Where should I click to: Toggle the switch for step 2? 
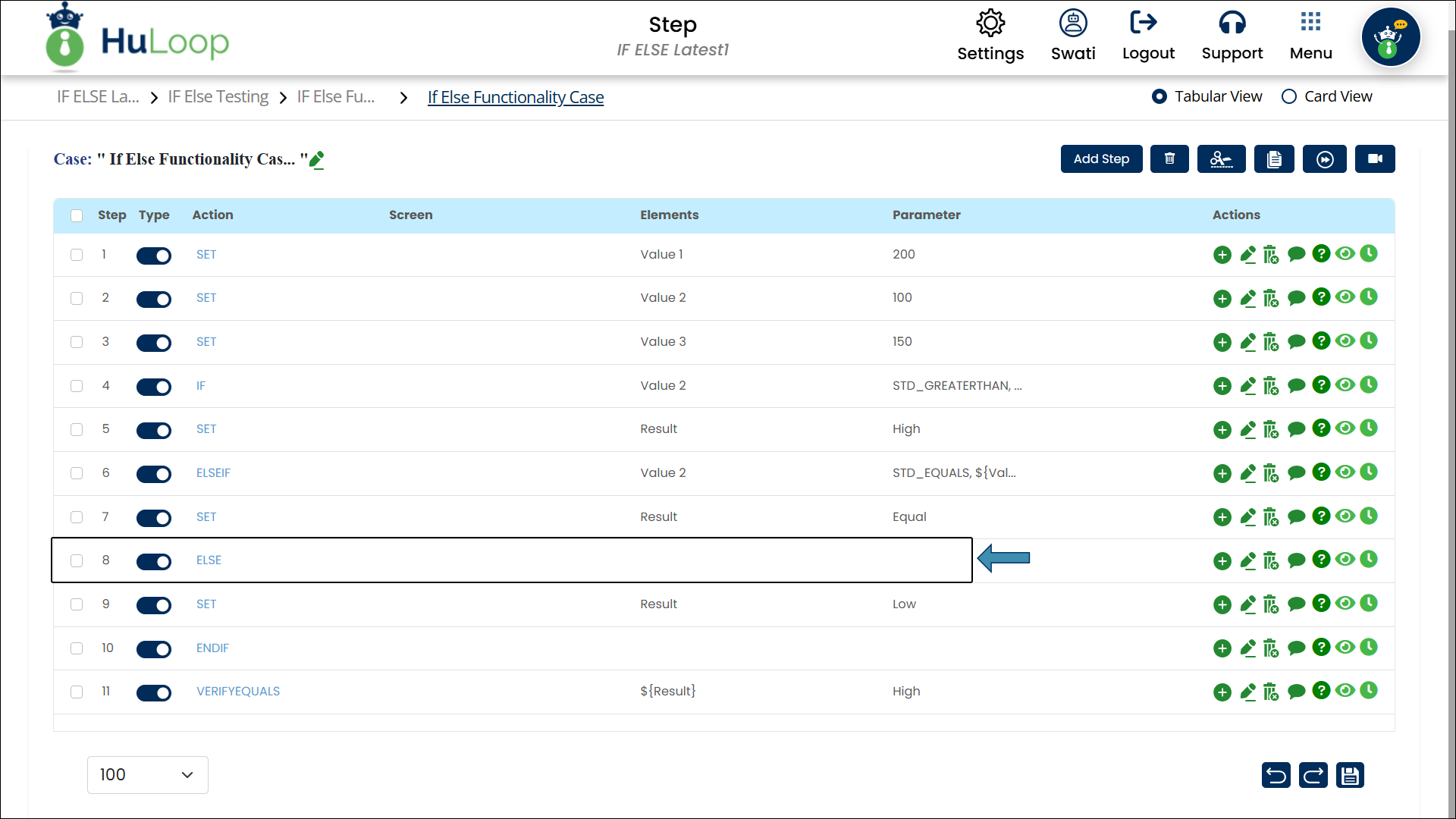point(154,299)
